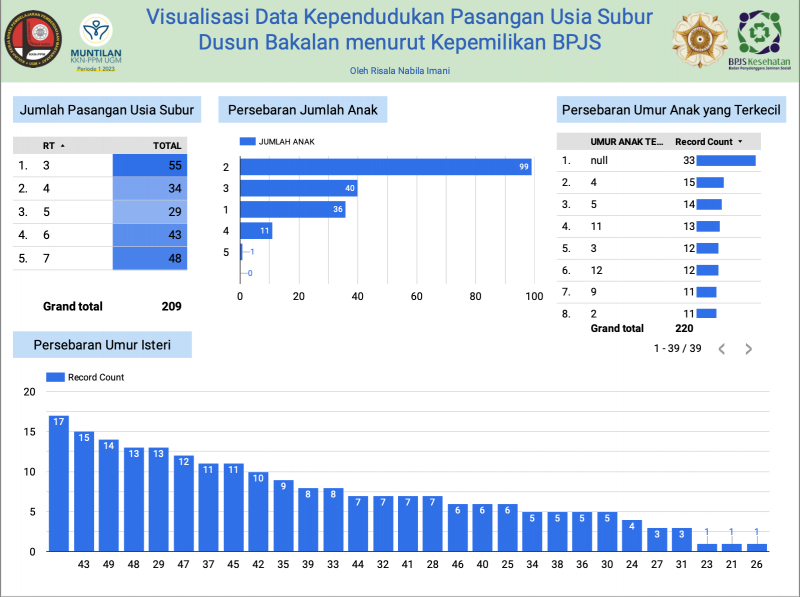
Task: Click the golden UGM crest logo
Action: tap(699, 39)
